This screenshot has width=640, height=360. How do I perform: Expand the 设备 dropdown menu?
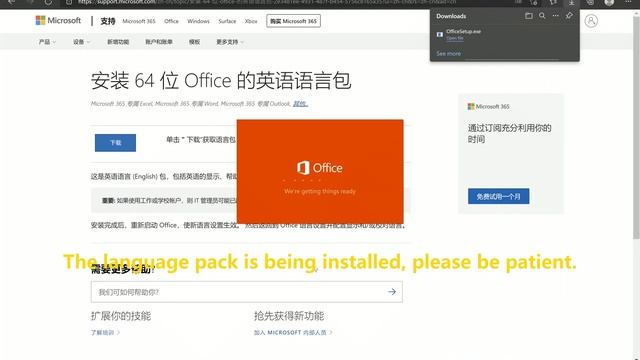(x=82, y=42)
